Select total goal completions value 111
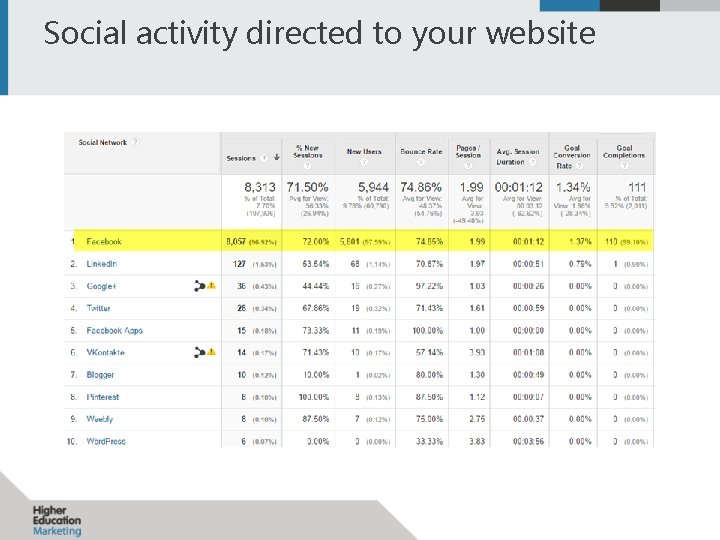 click(637, 187)
